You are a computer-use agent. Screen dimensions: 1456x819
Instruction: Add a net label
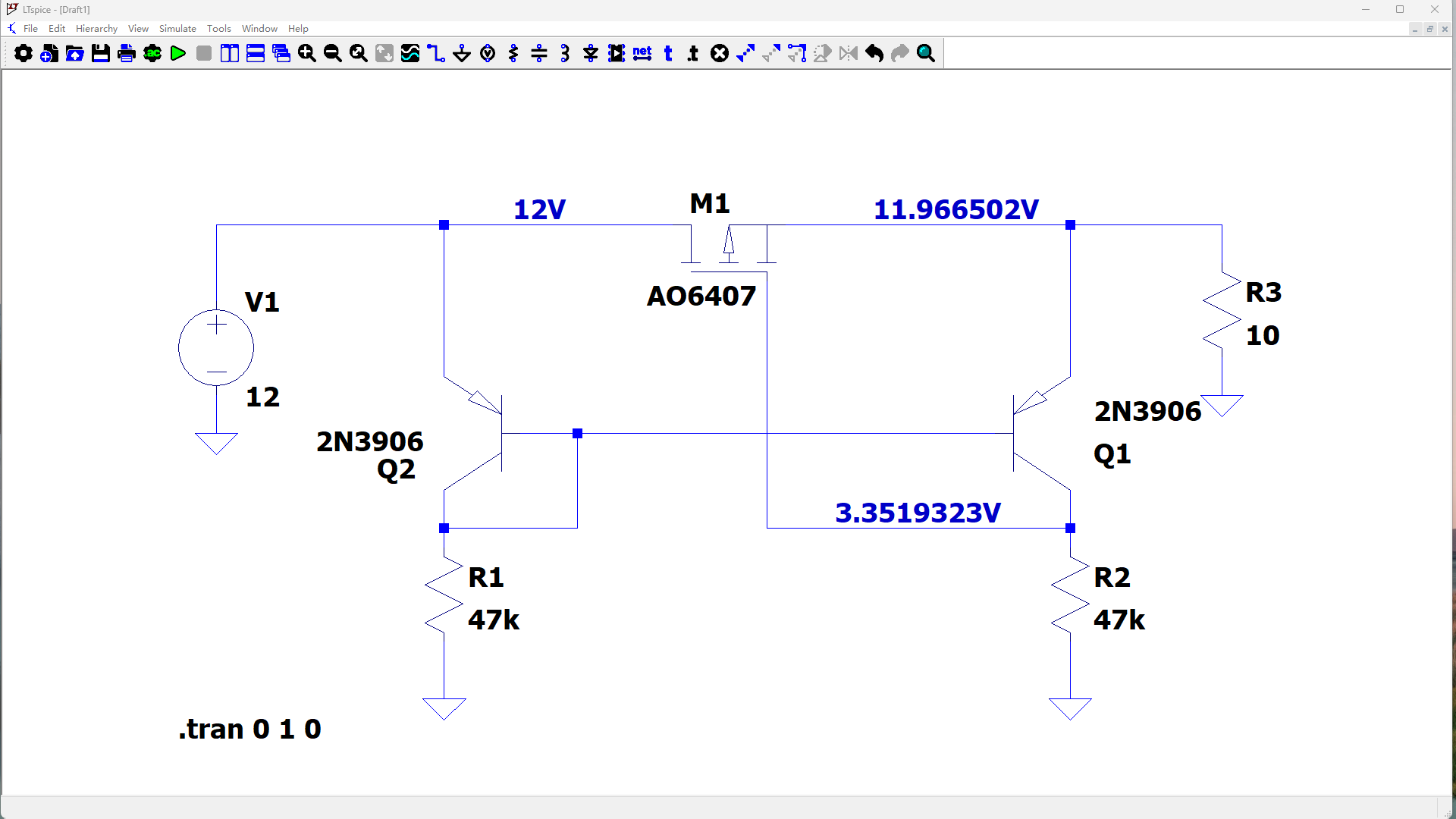642,53
